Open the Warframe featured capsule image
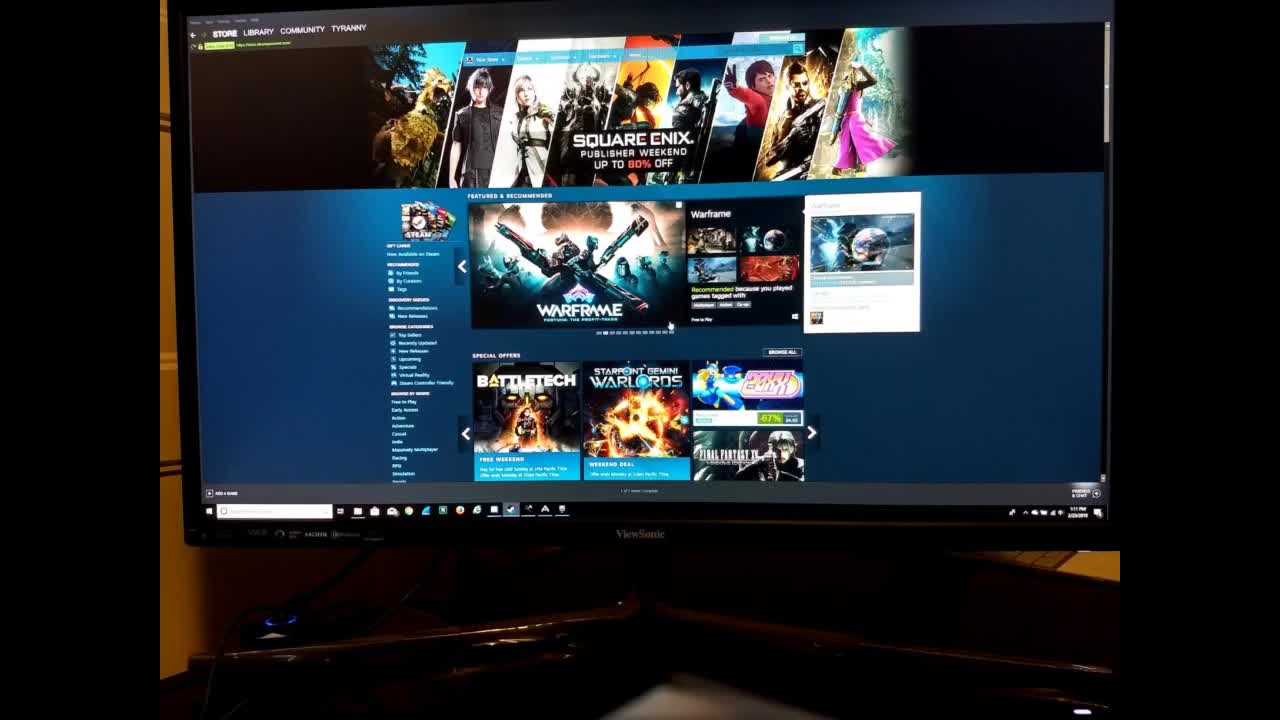The width and height of the screenshot is (1280, 720). pos(577,264)
